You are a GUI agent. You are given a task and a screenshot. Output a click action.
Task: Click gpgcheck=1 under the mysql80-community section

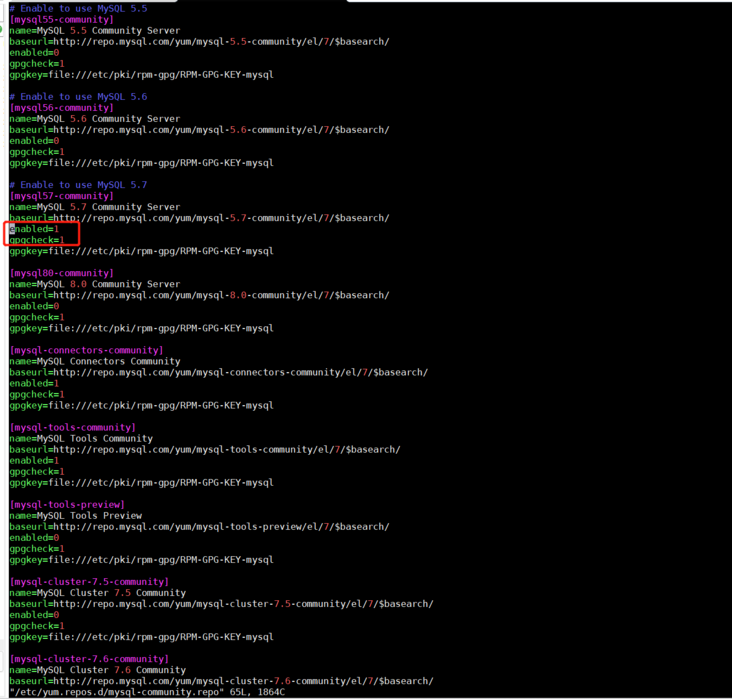[x=37, y=317]
